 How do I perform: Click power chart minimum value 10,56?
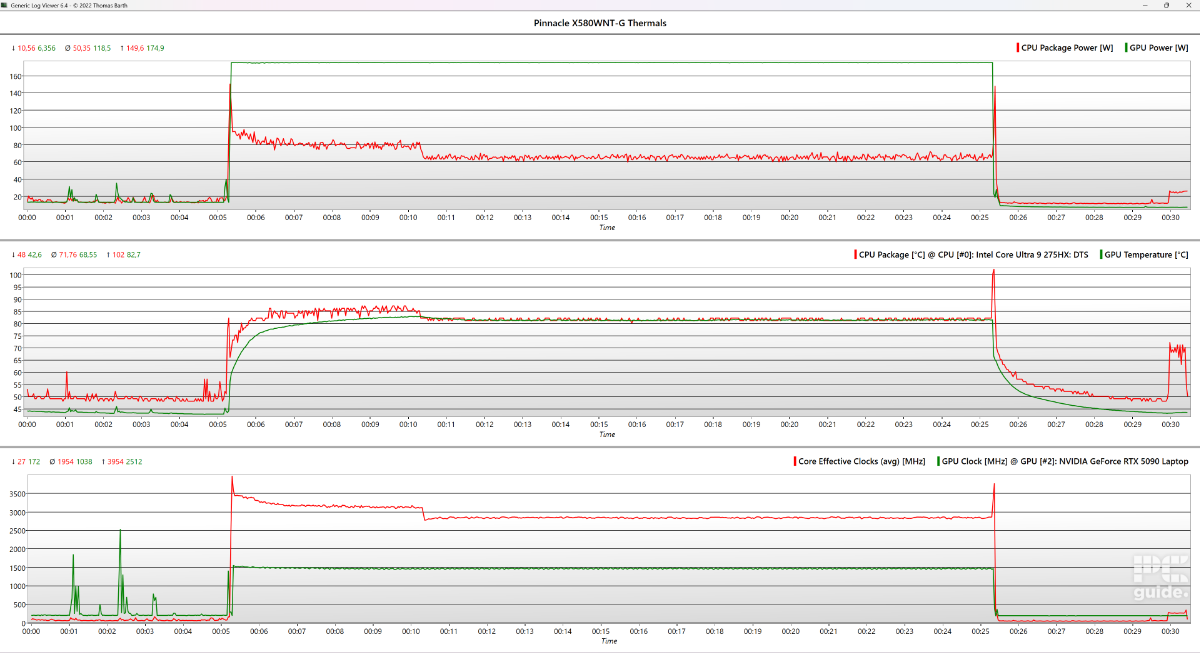[27, 48]
